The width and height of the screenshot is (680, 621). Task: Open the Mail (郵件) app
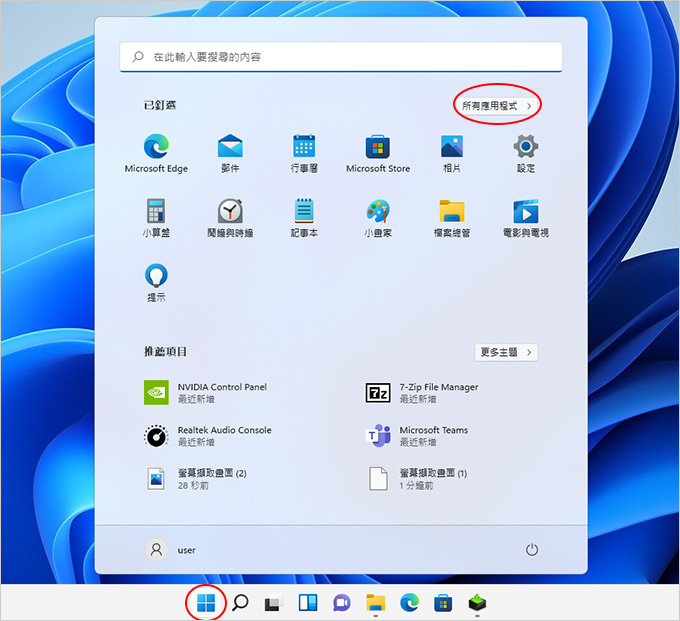230,154
